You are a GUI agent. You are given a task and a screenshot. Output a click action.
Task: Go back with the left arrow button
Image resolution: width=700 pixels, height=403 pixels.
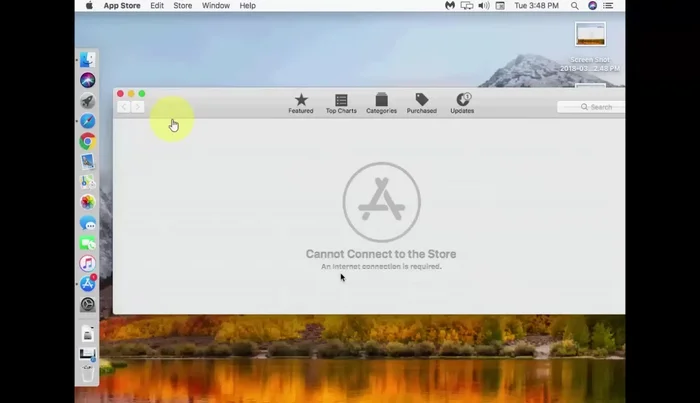[x=124, y=107]
